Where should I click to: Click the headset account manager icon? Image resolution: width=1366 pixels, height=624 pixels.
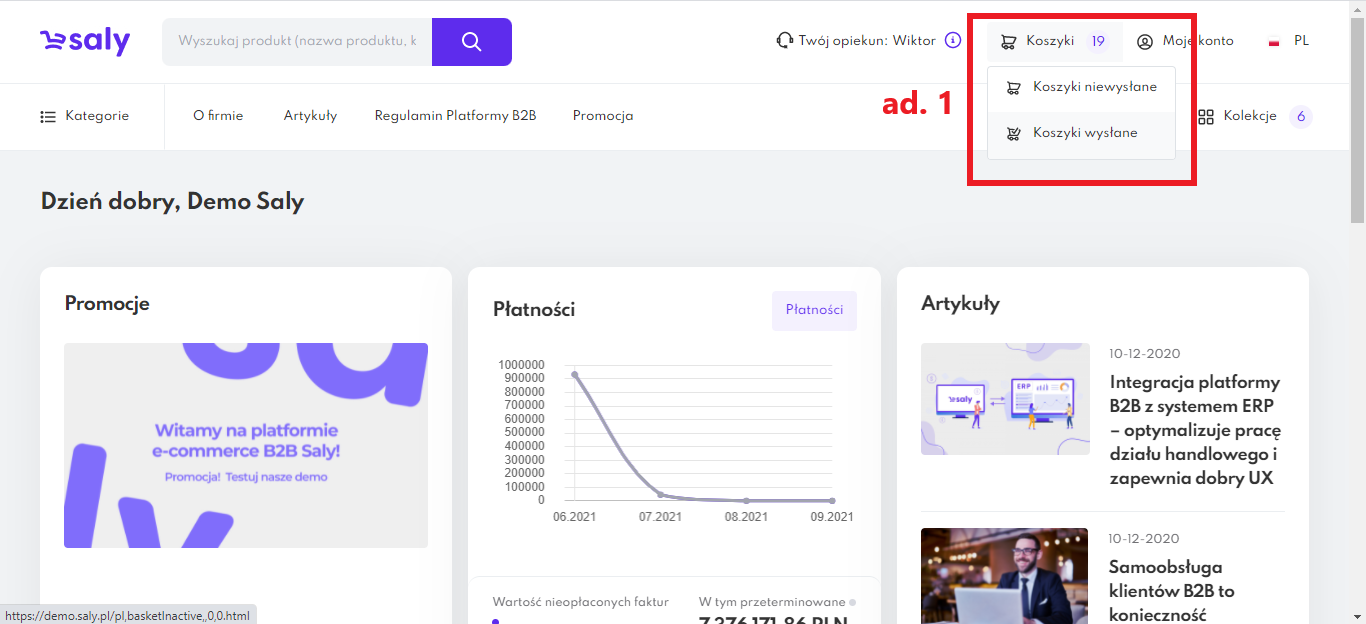(x=785, y=41)
